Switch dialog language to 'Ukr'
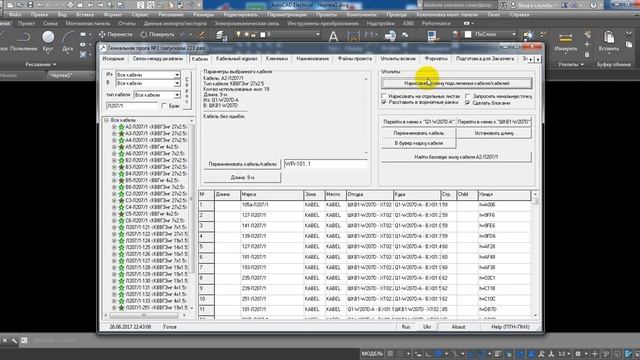 pyautogui.click(x=427, y=327)
